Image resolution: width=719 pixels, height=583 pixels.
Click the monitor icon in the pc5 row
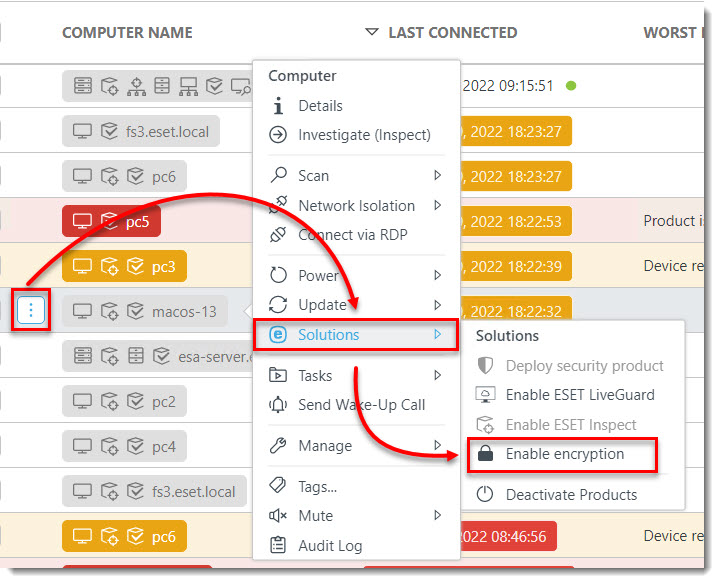click(82, 222)
